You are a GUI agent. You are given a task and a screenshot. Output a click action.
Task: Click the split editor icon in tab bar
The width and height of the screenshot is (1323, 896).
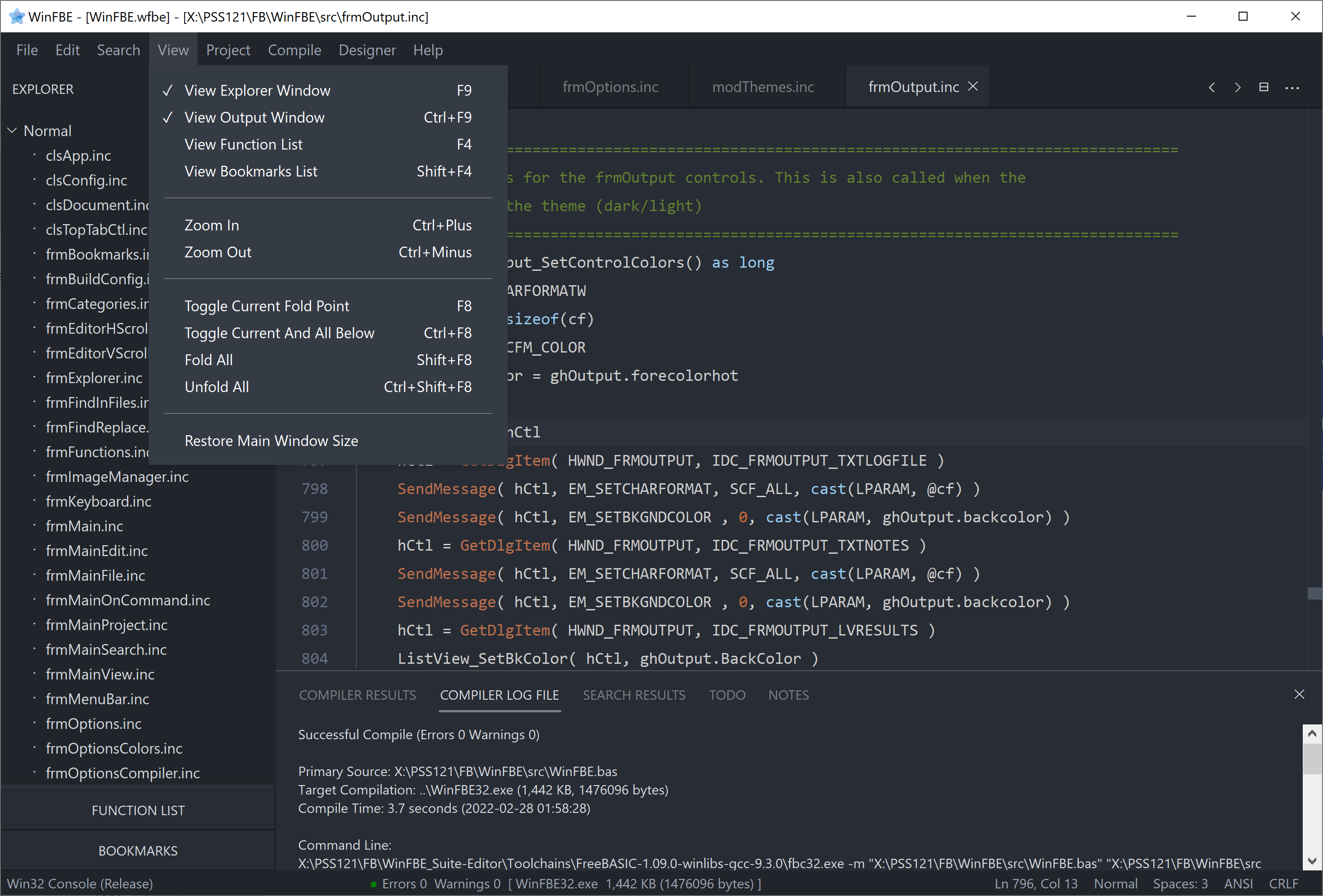1263,87
